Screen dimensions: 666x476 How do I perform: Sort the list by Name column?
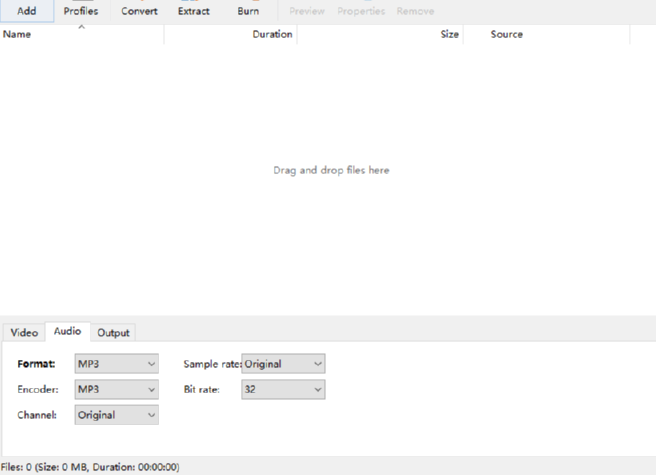click(82, 34)
